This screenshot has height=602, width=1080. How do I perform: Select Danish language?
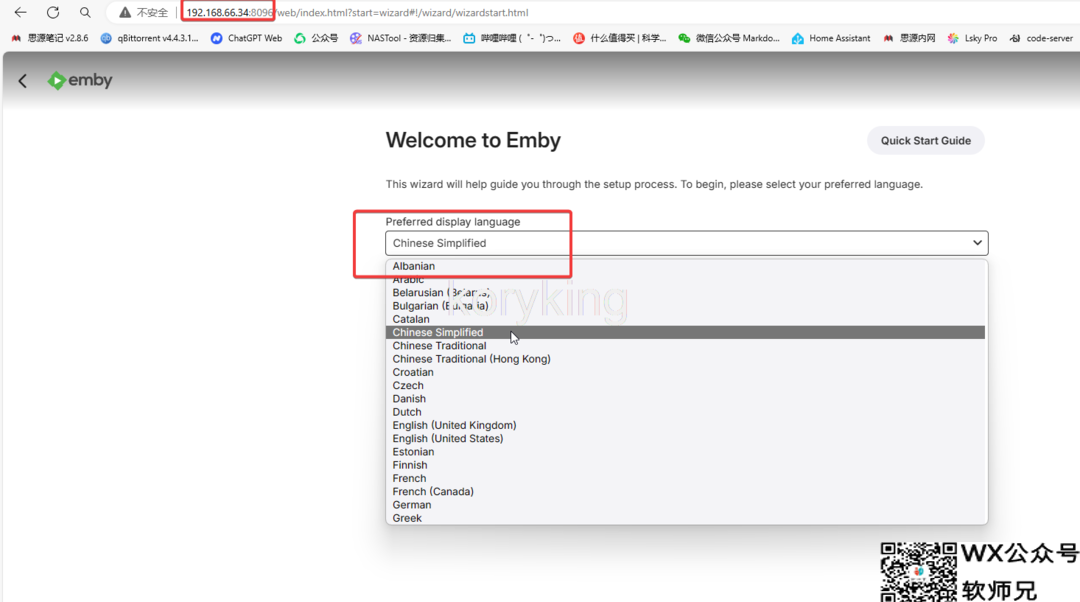tap(685, 399)
